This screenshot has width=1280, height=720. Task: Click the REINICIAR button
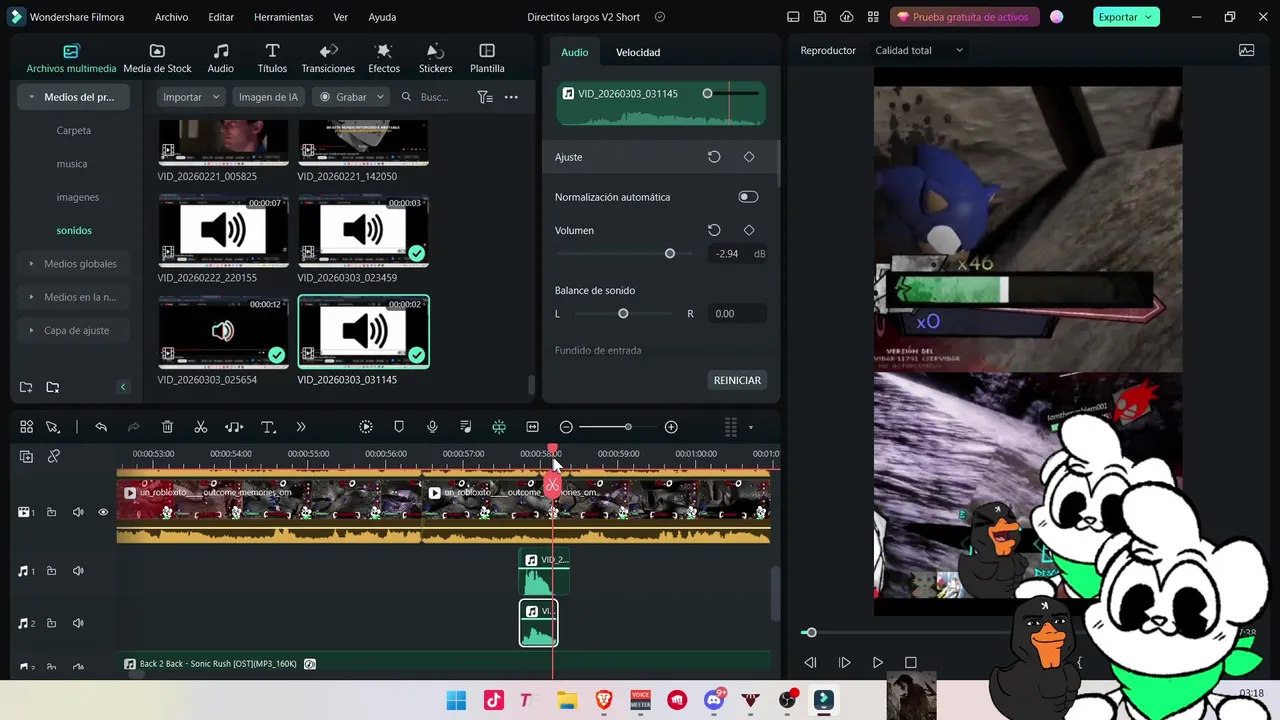[737, 380]
